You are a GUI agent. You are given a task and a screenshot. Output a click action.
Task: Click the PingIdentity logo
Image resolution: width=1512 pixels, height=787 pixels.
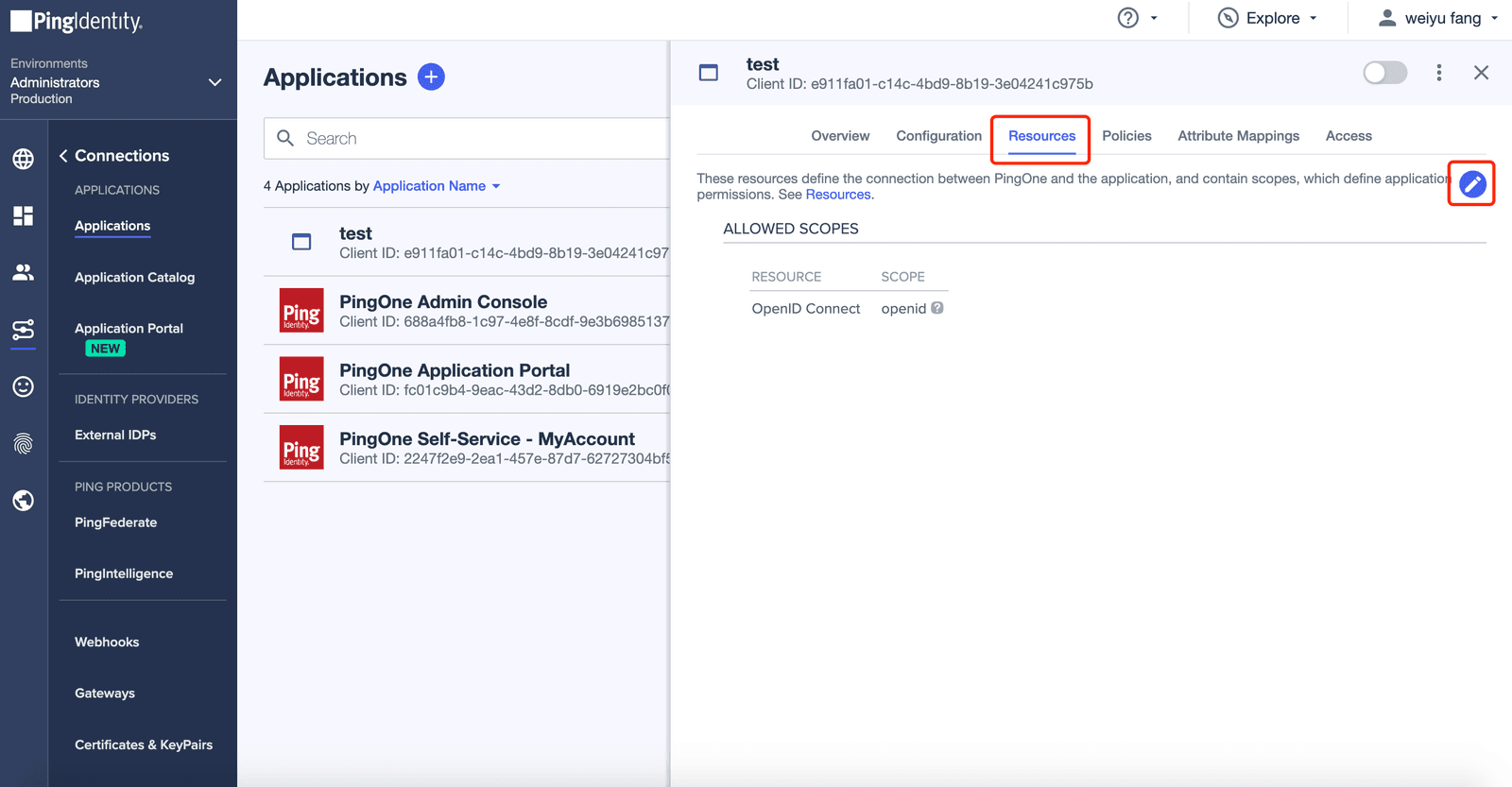click(77, 21)
